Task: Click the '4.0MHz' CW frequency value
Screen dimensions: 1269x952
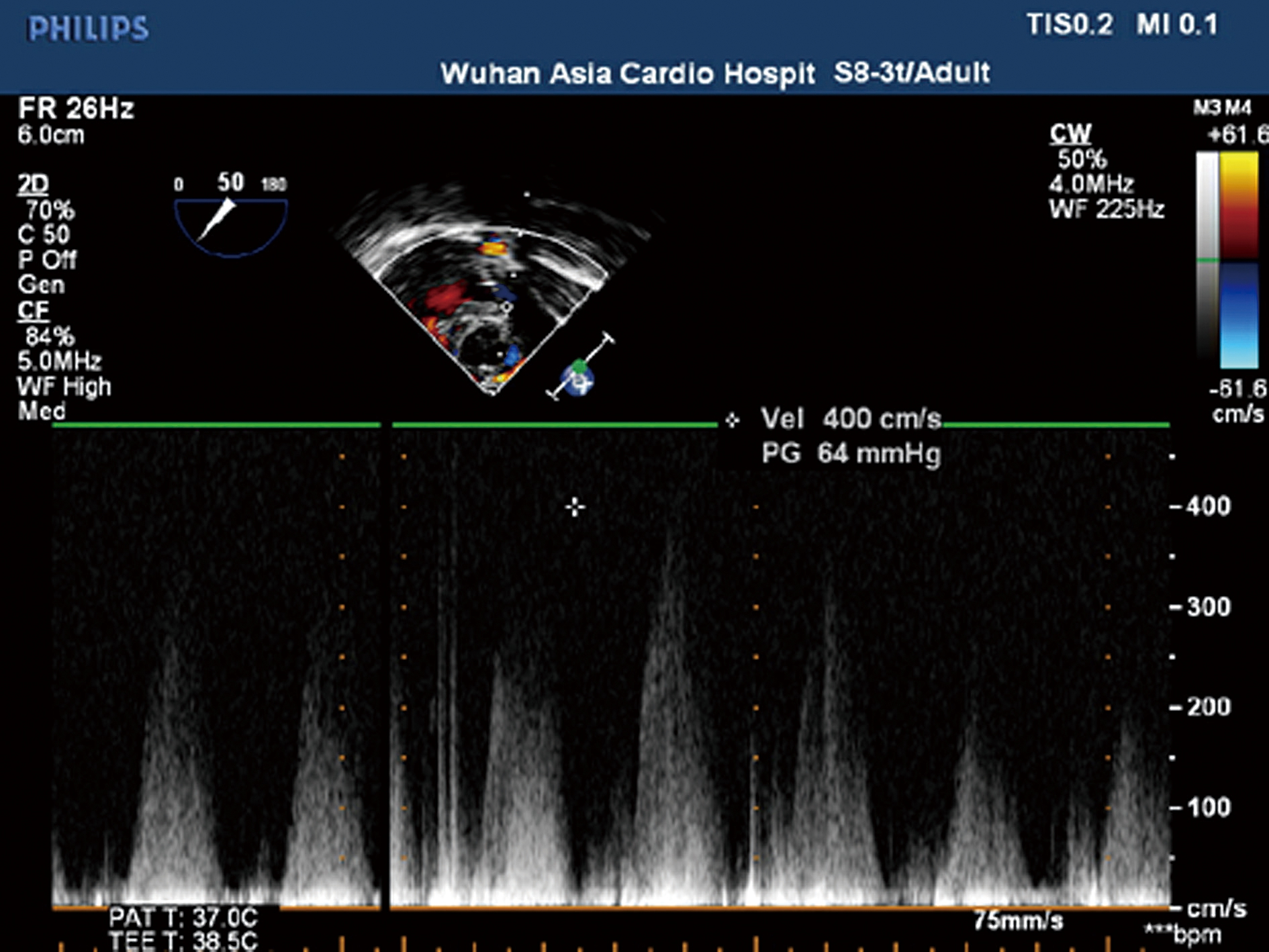Action: click(x=1092, y=184)
